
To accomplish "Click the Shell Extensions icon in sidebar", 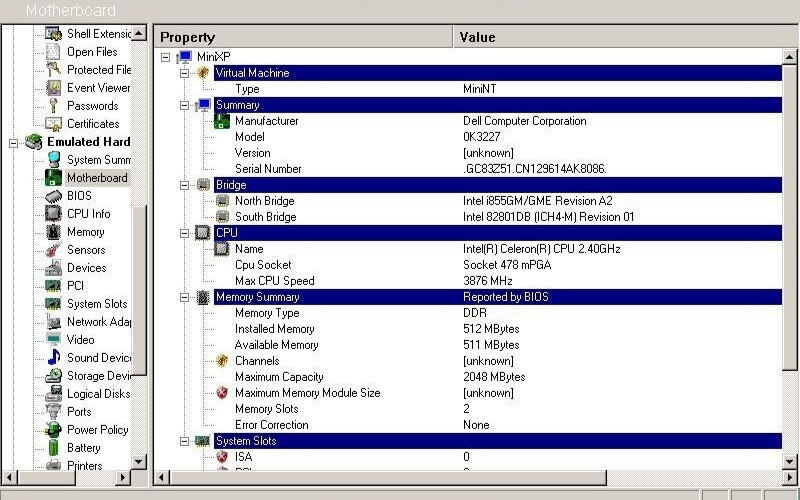I will (x=53, y=34).
